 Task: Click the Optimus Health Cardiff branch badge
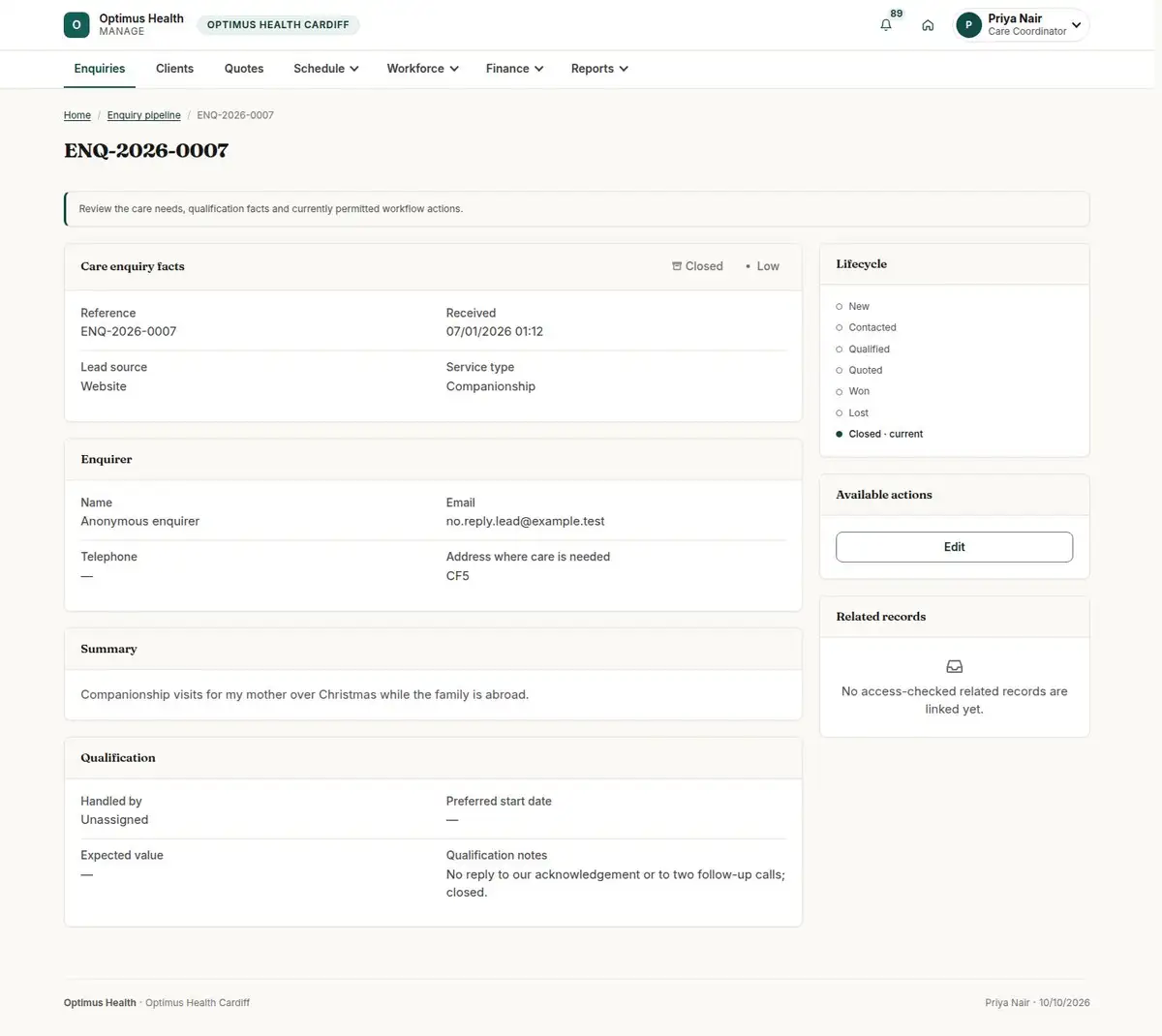click(x=278, y=25)
